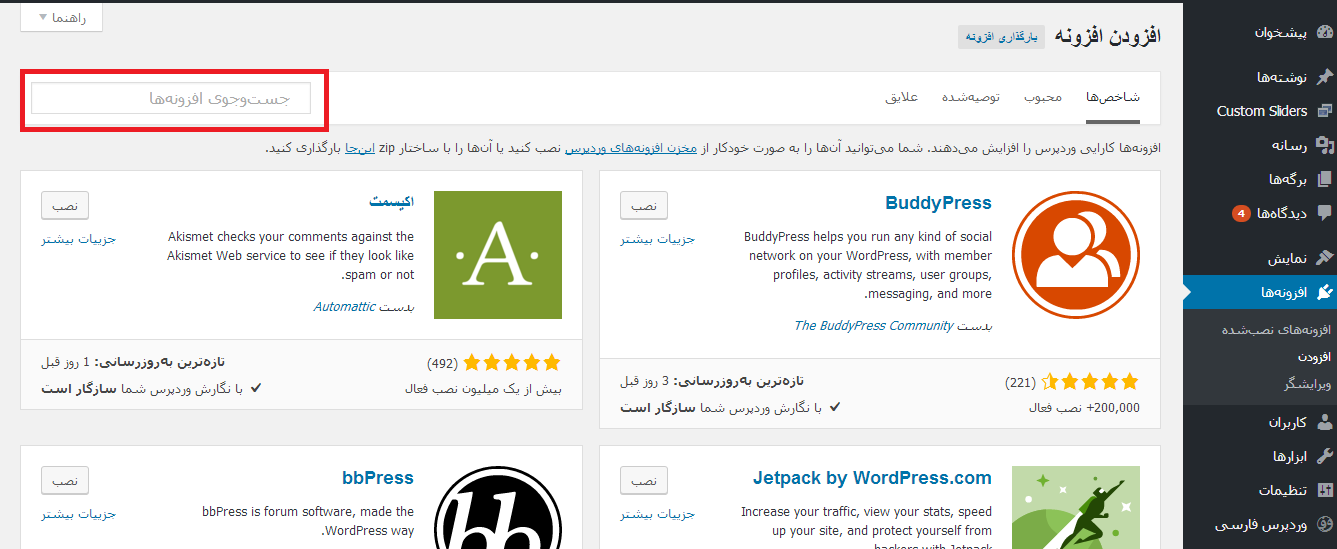Switch to the توصیه‌شده tab
Viewport: 1337px width, 549px height.
coord(972,97)
